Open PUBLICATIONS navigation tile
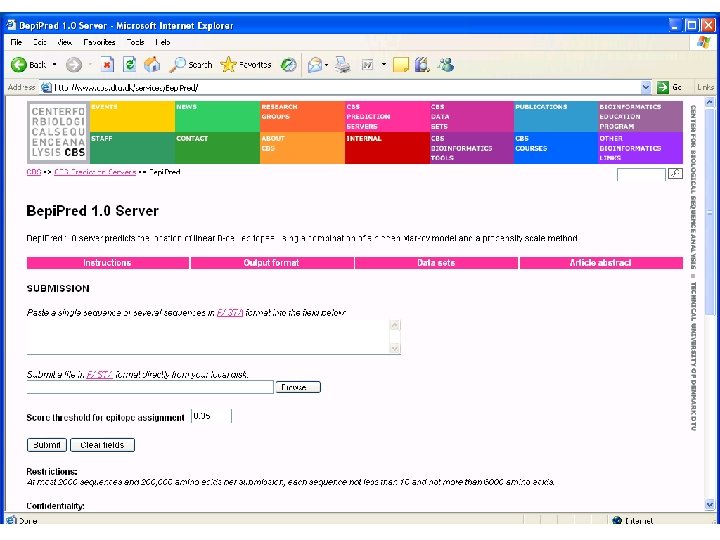The width and height of the screenshot is (720, 540). 556,117
